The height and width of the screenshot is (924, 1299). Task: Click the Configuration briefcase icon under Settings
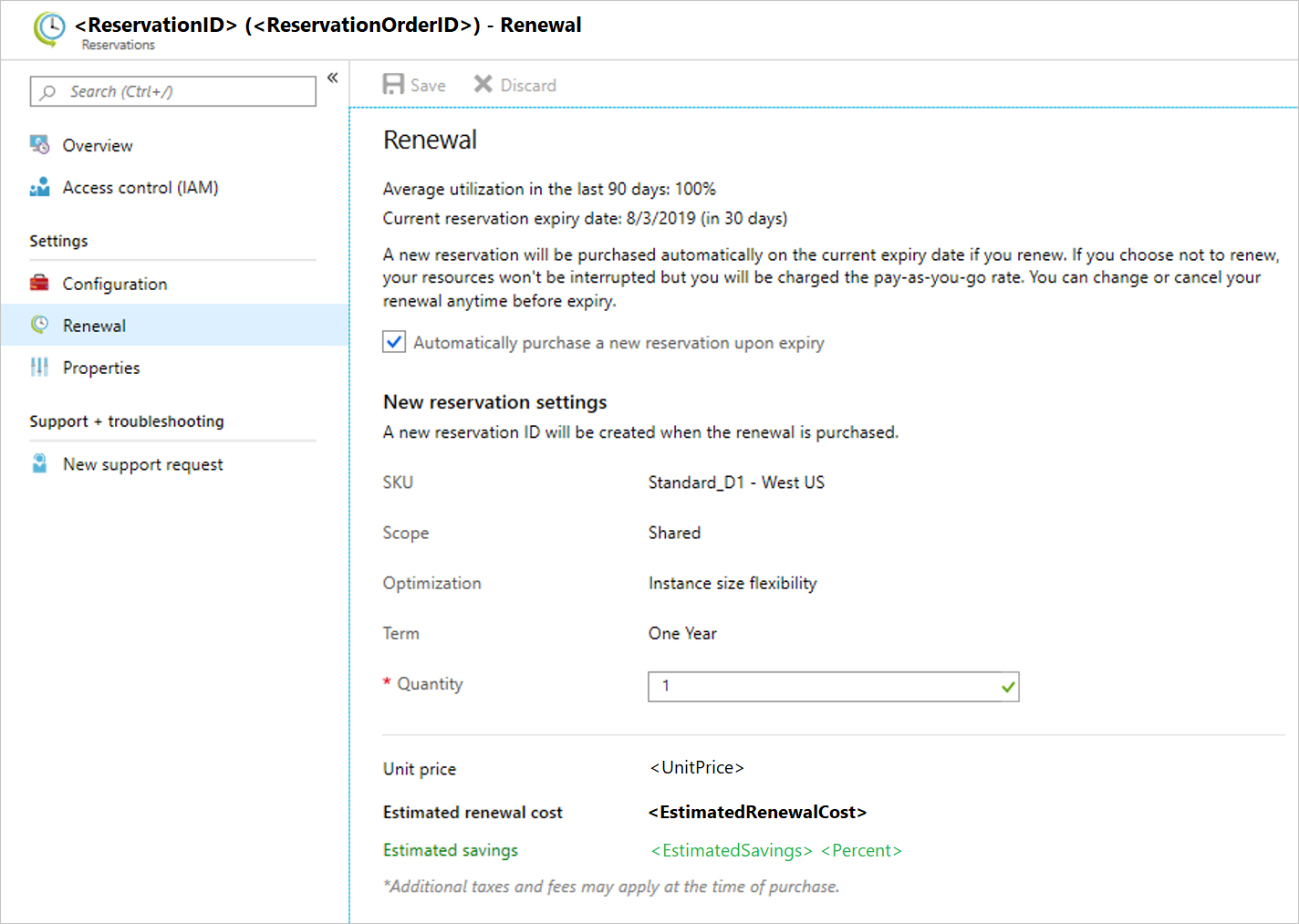(40, 283)
